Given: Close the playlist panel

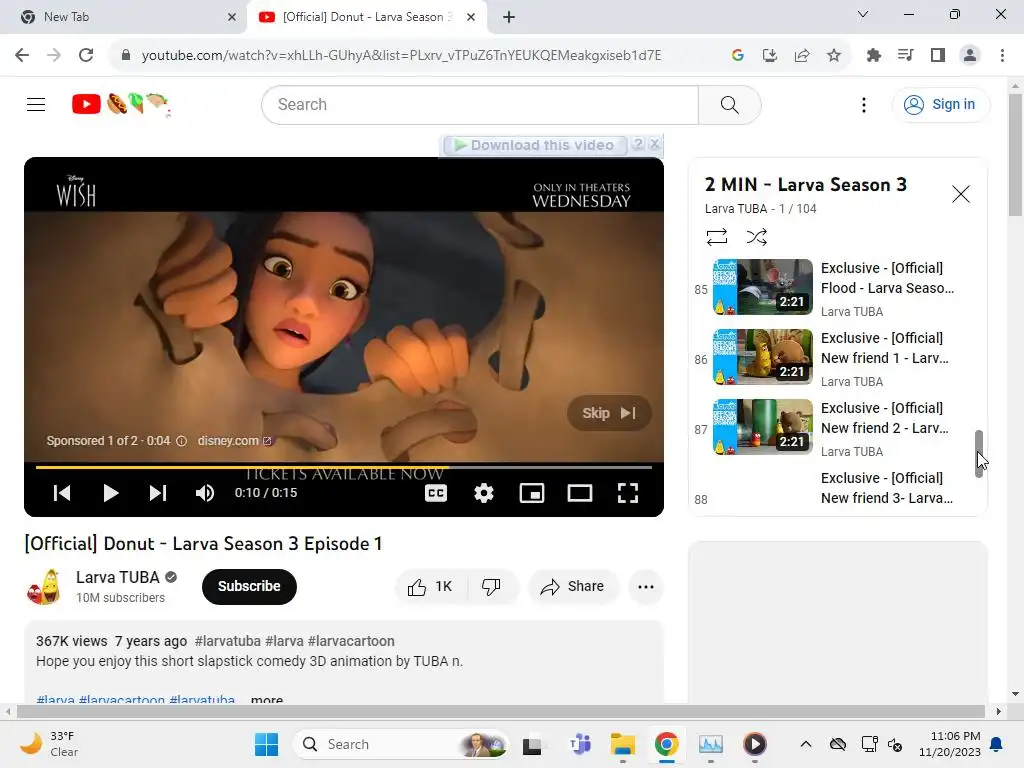Looking at the screenshot, I should point(960,194).
